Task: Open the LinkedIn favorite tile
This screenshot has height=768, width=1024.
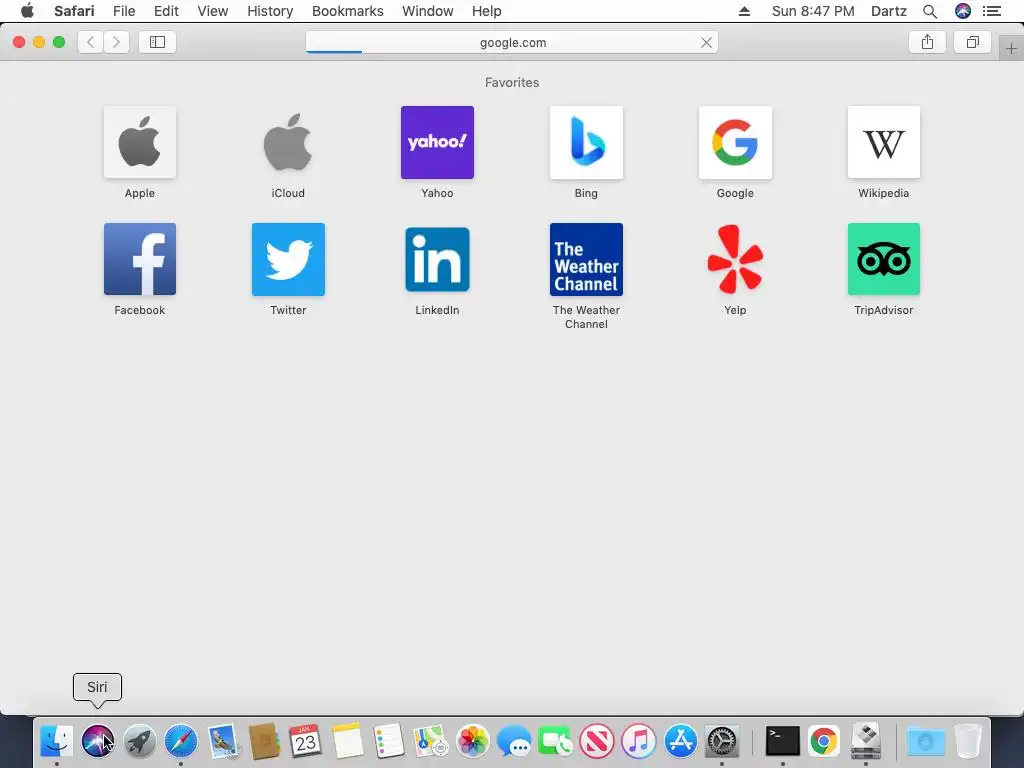Action: [x=437, y=259]
